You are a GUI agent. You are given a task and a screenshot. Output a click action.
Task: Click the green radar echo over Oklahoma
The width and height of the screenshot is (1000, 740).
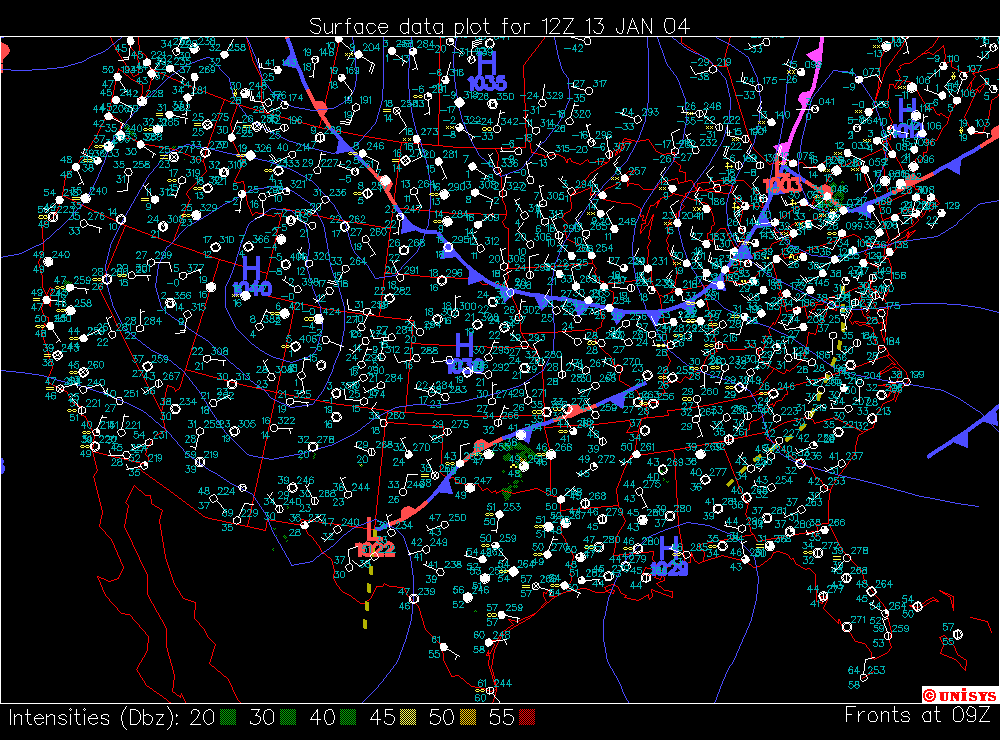coord(518,471)
